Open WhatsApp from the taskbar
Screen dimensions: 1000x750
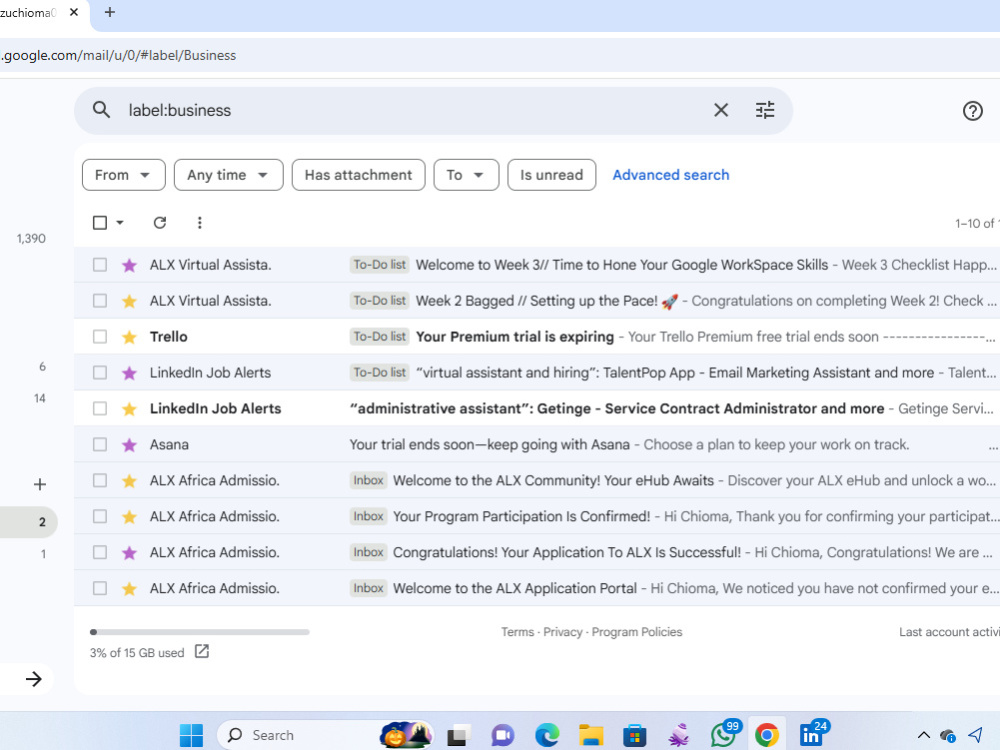(x=724, y=734)
